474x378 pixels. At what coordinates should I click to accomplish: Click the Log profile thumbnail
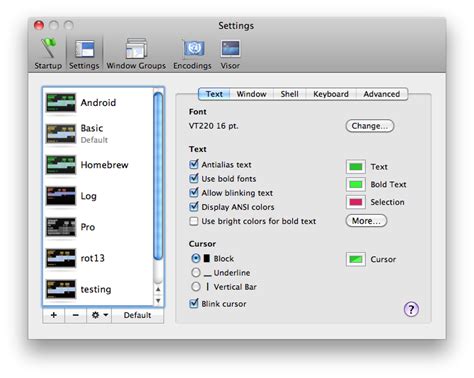pyautogui.click(x=61, y=196)
